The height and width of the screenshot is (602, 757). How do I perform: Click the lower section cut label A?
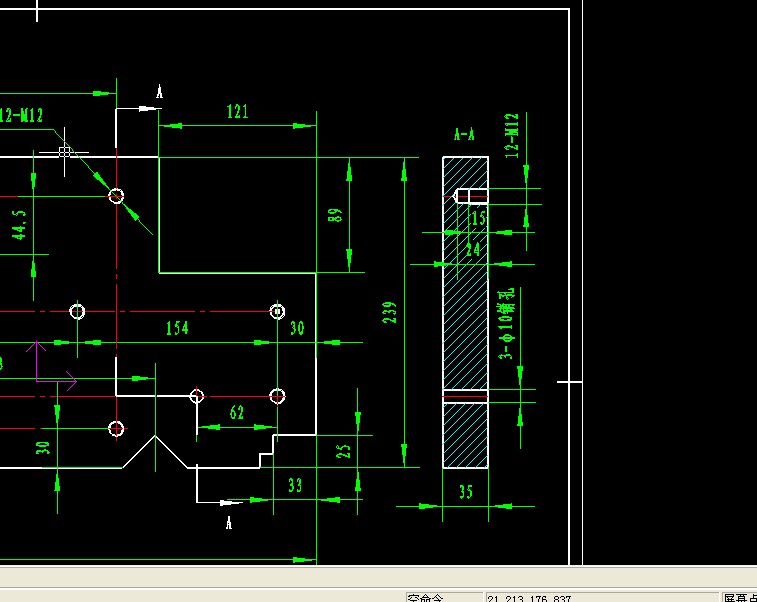229,522
